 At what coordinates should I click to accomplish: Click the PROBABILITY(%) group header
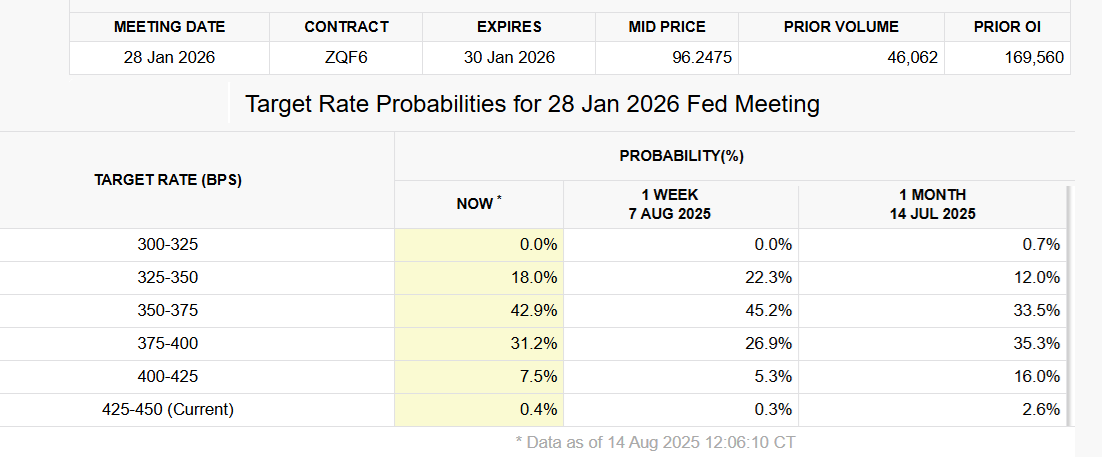coord(682,156)
